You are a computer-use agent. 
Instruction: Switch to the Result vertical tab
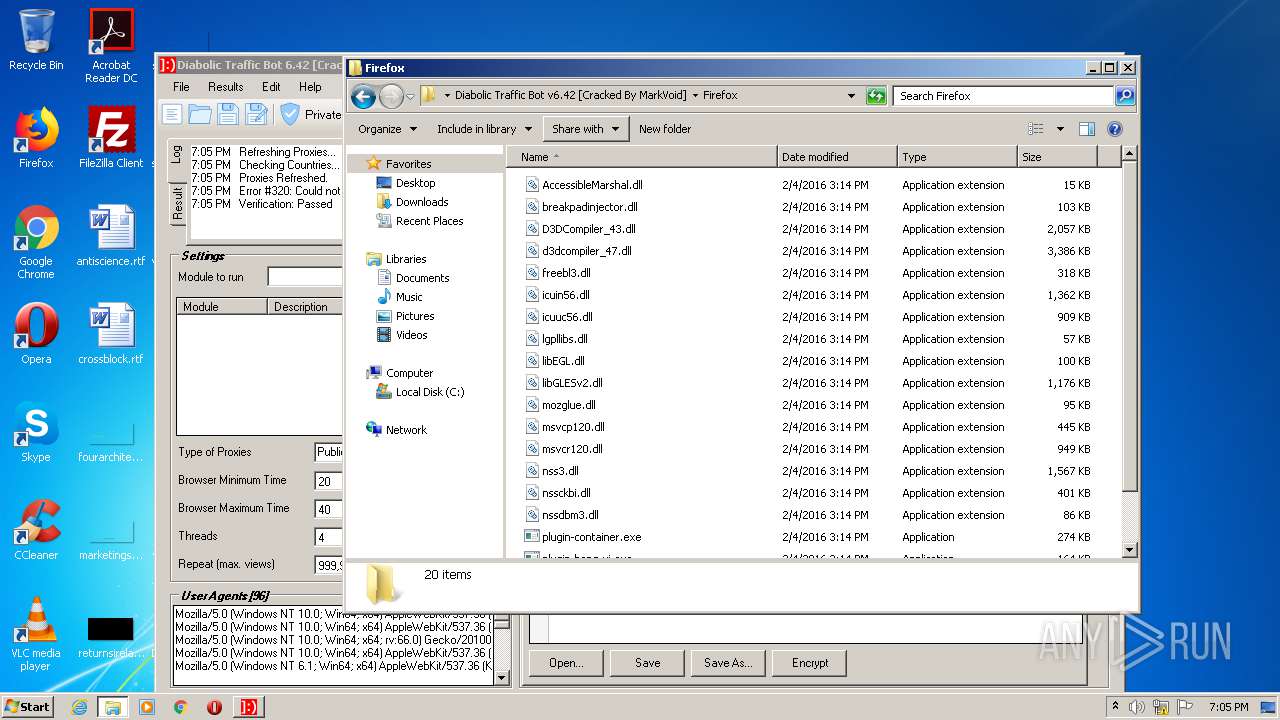click(x=177, y=203)
